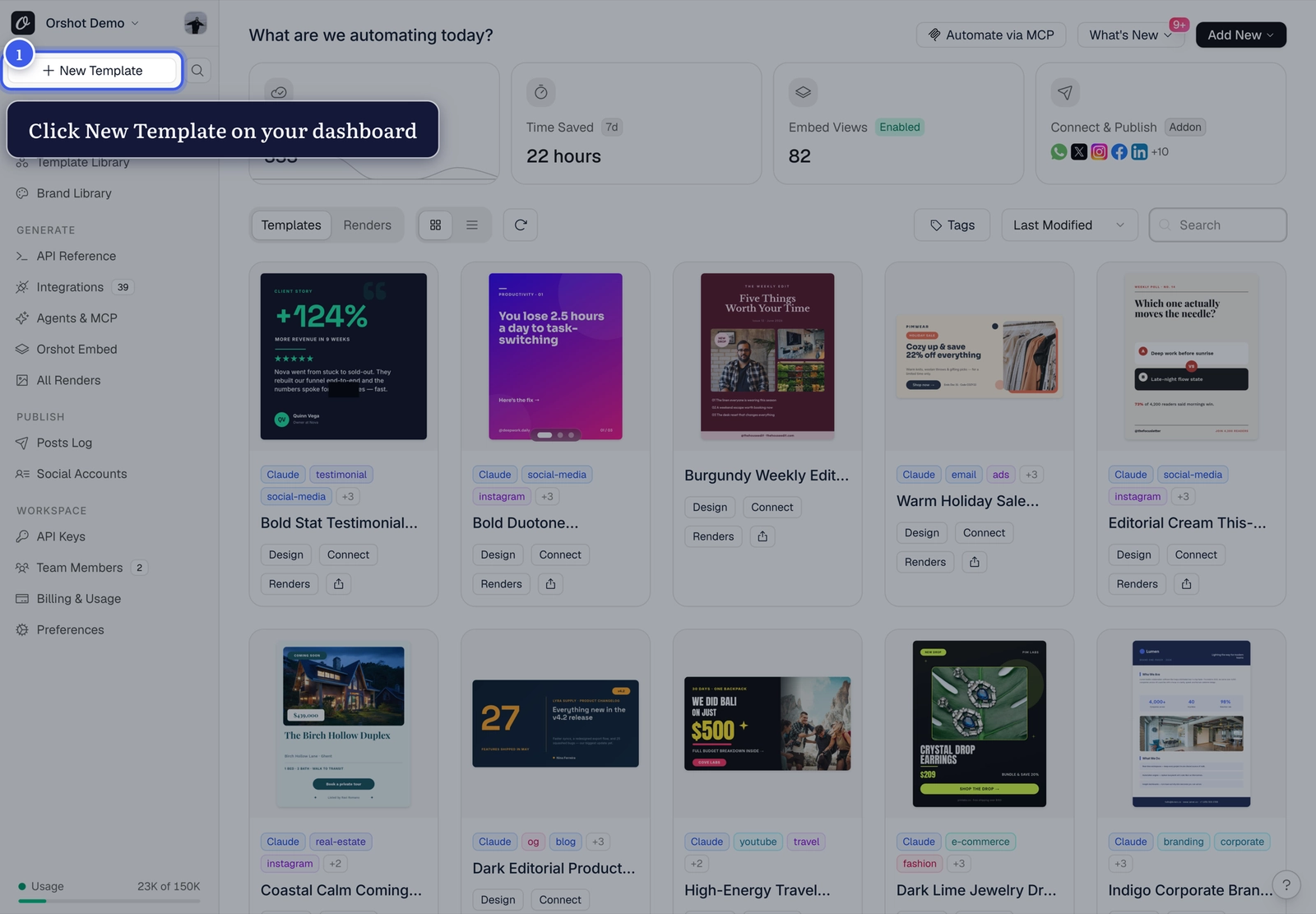The image size is (1316, 914).
Task: Open the Tags filter
Action: (x=952, y=225)
